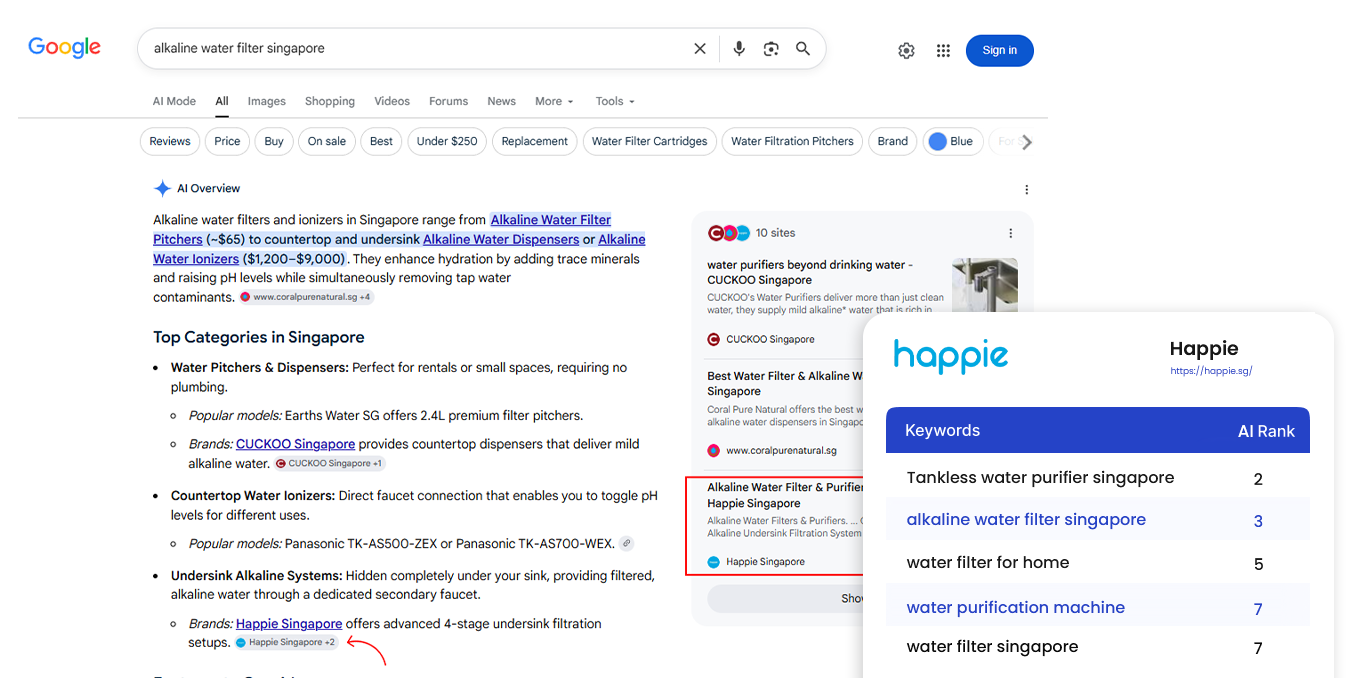
Task: Open CUCKOO Singapore brand link
Action: 295,444
